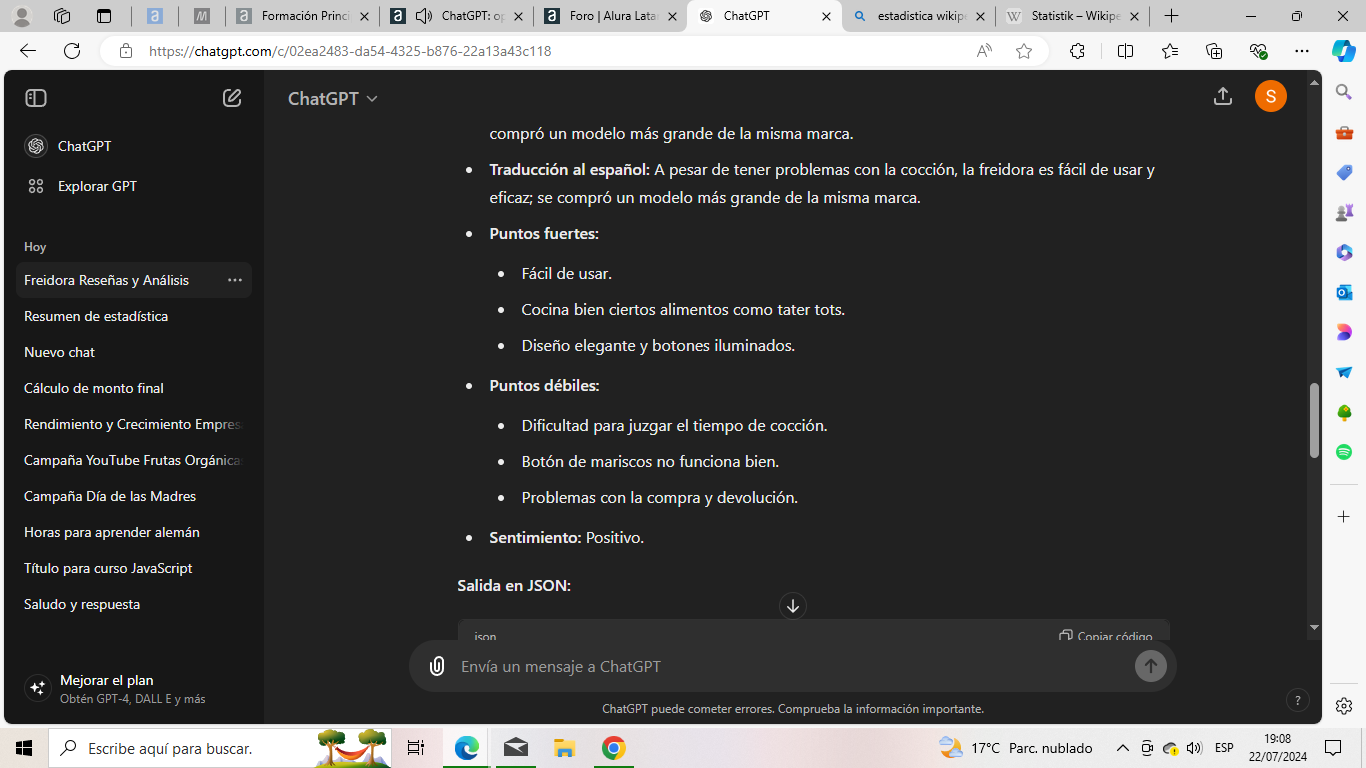Open chat Horas para aprender alemán
The width and height of the screenshot is (1366, 768).
click(x=134, y=532)
